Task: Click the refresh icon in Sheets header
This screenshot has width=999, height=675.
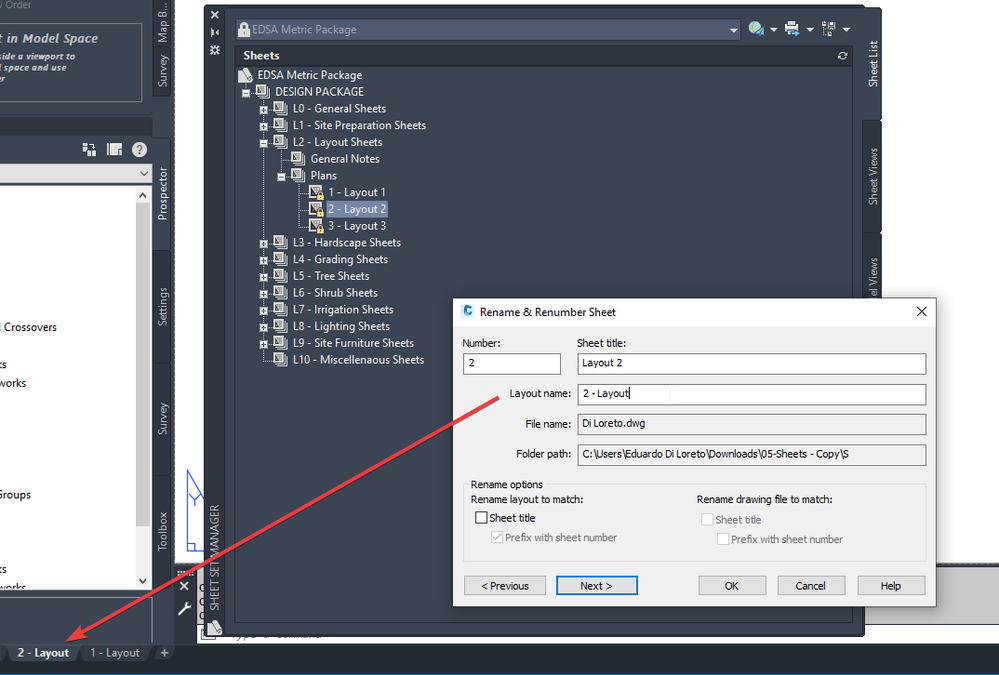Action: tap(842, 56)
